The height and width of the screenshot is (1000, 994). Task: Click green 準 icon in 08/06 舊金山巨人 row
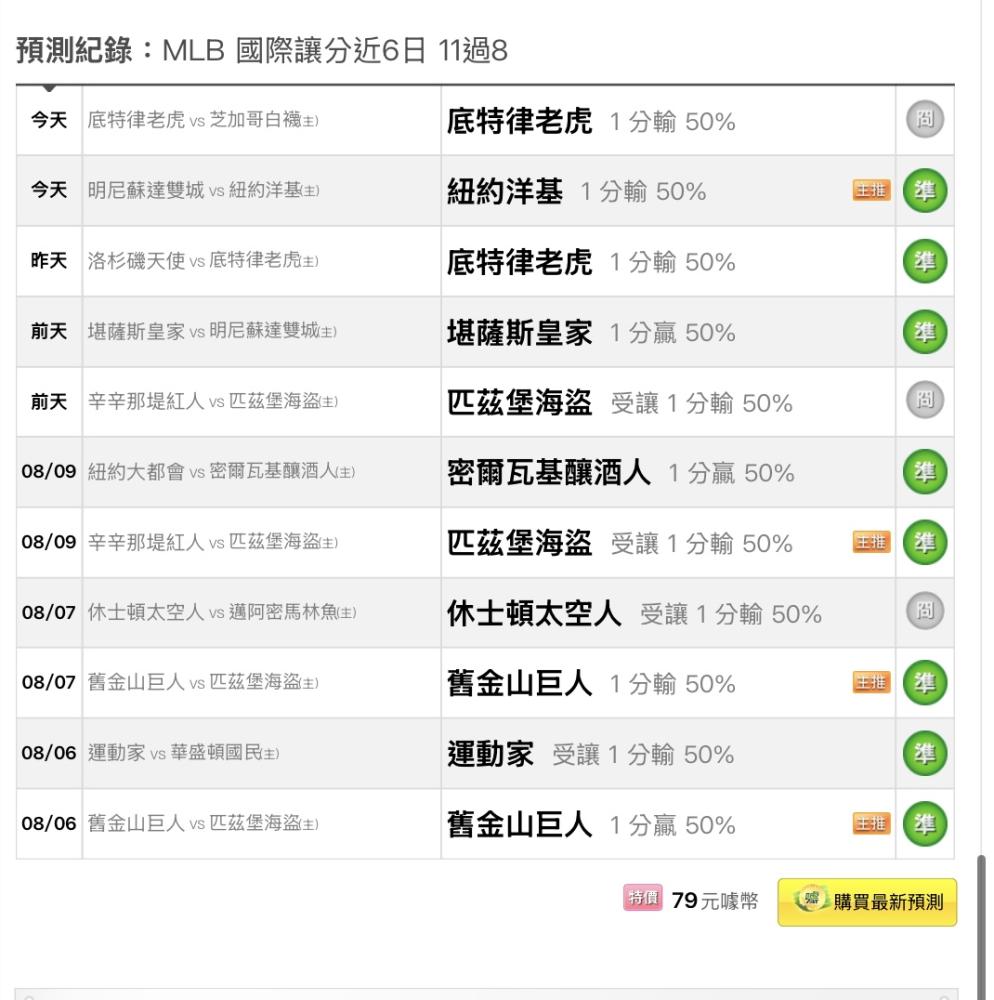click(x=925, y=824)
